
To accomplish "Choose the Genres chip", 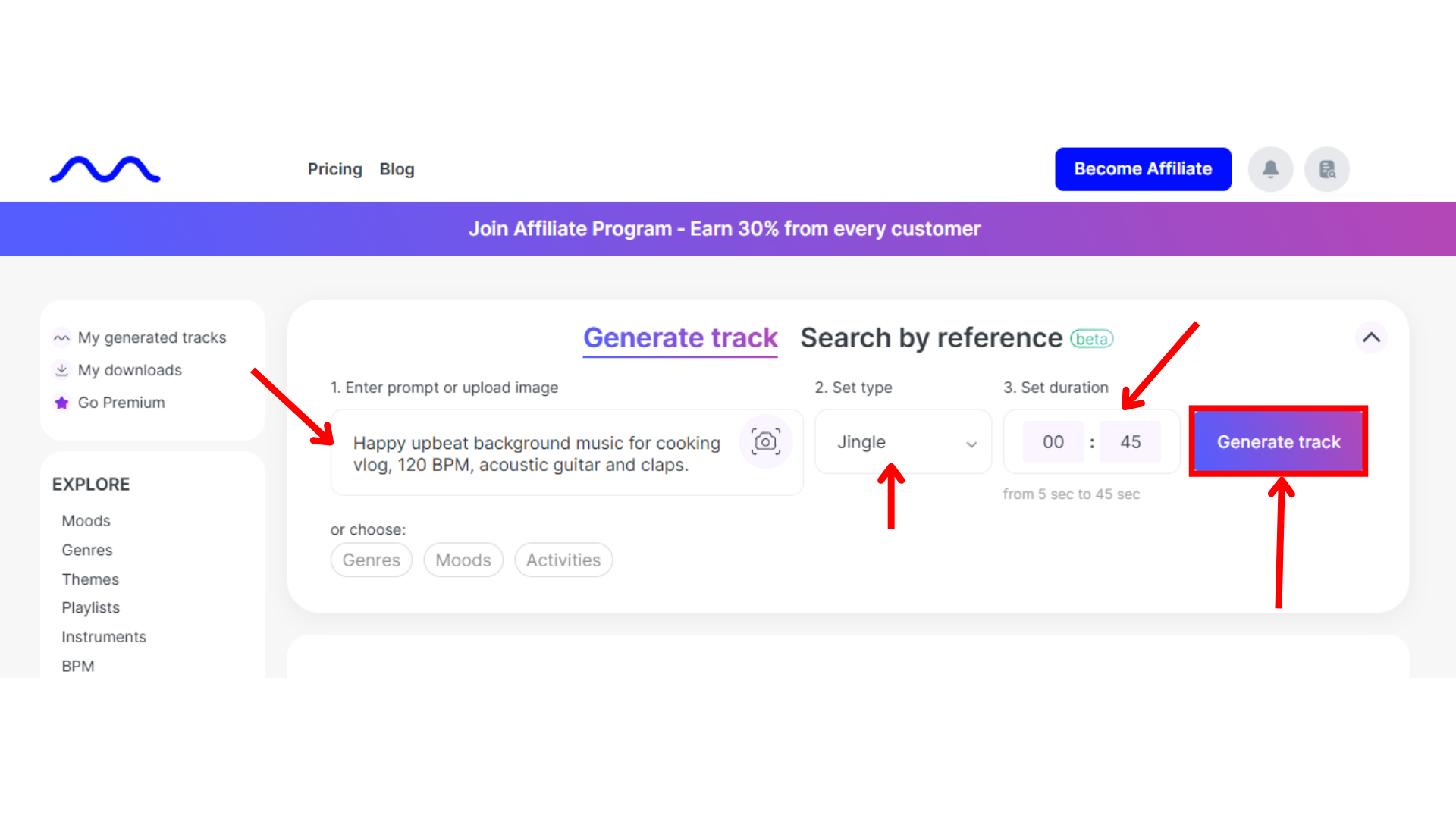I will pos(371,560).
